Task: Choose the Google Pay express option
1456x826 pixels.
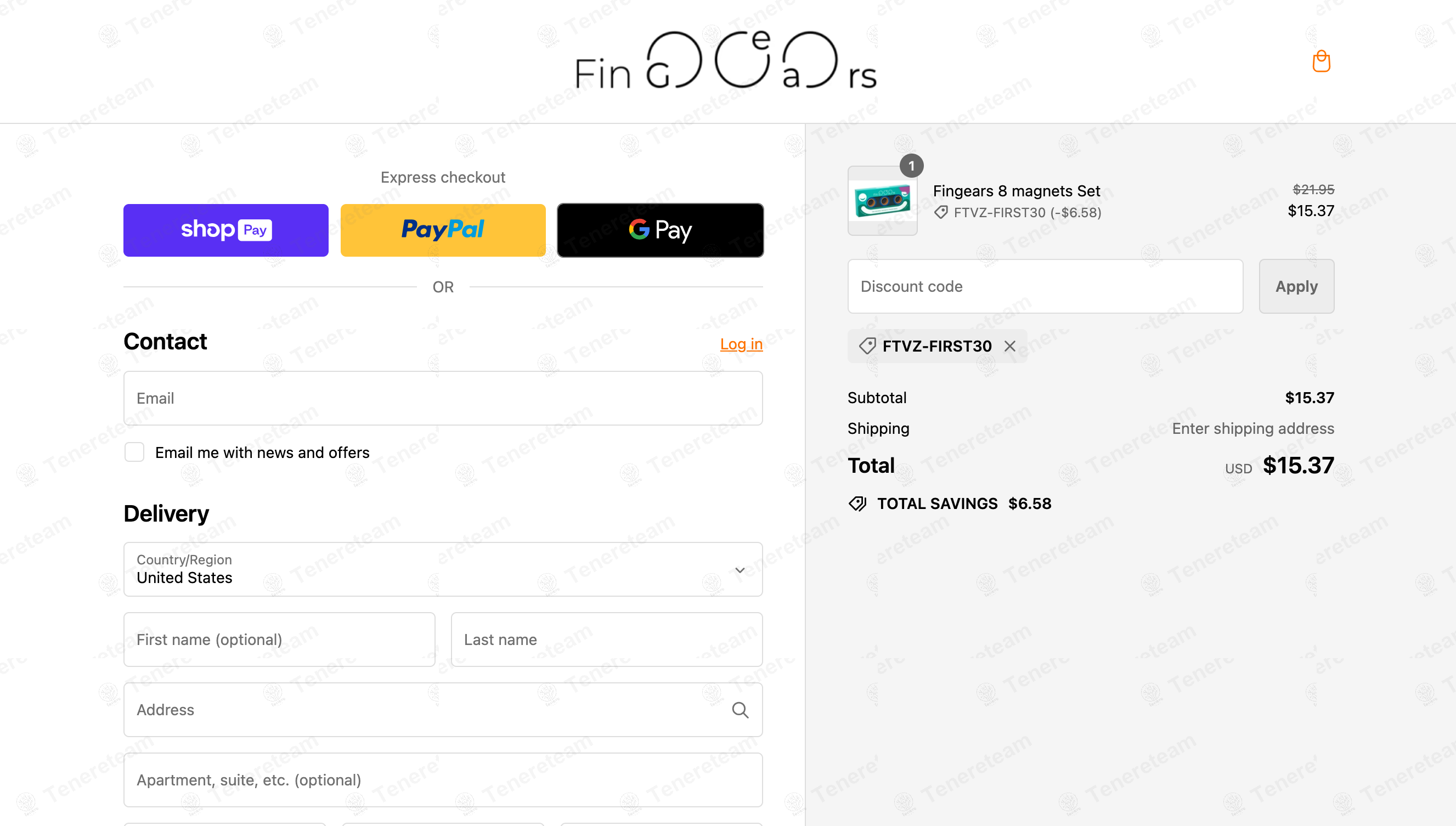Action: (x=660, y=230)
